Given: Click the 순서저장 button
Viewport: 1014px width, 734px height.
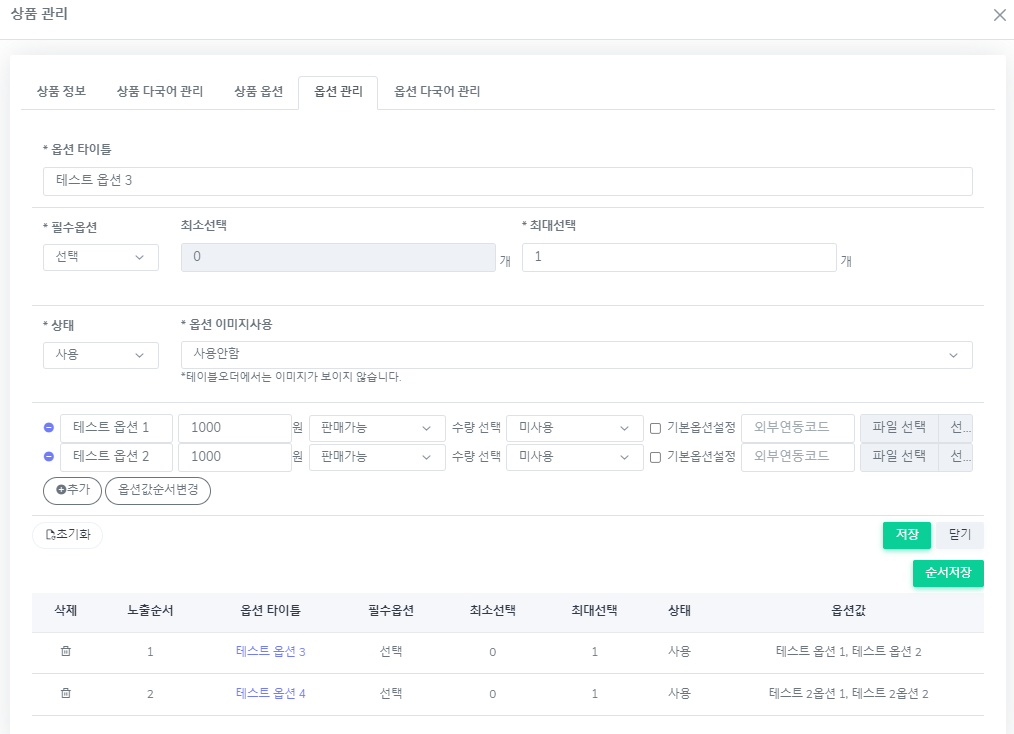Looking at the screenshot, I should click(947, 573).
